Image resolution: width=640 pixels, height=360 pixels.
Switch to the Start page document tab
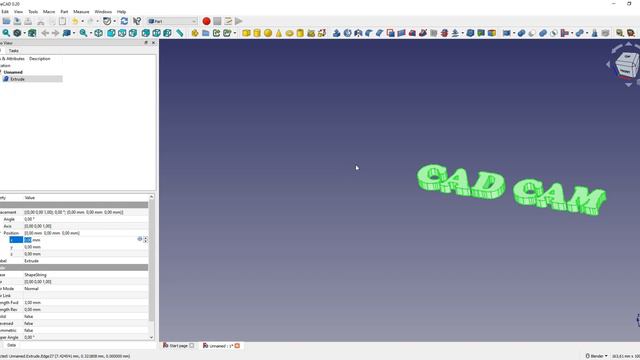pyautogui.click(x=178, y=346)
